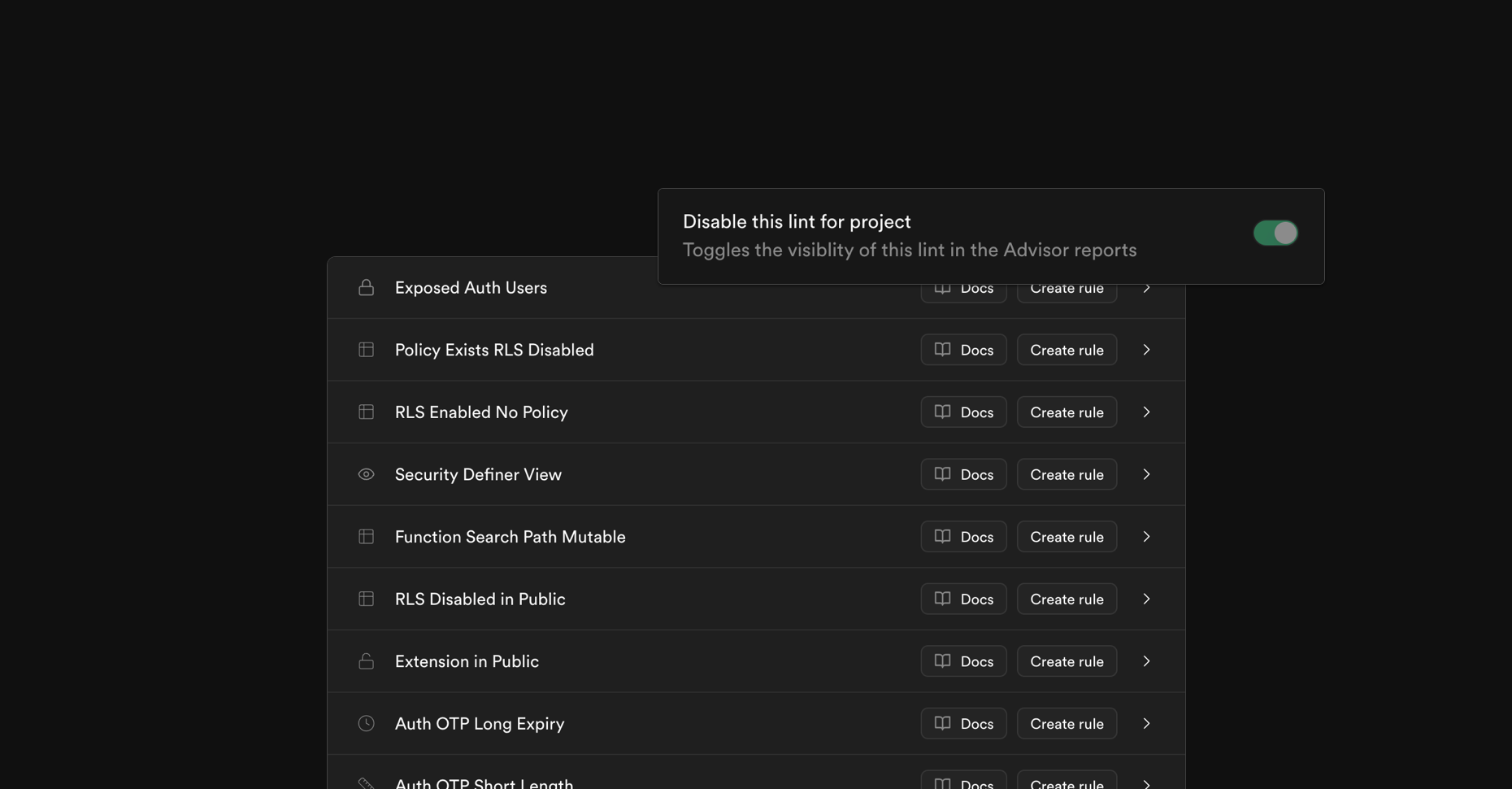
Task: Click lock icon beside Exposed Auth Users
Action: 366,287
